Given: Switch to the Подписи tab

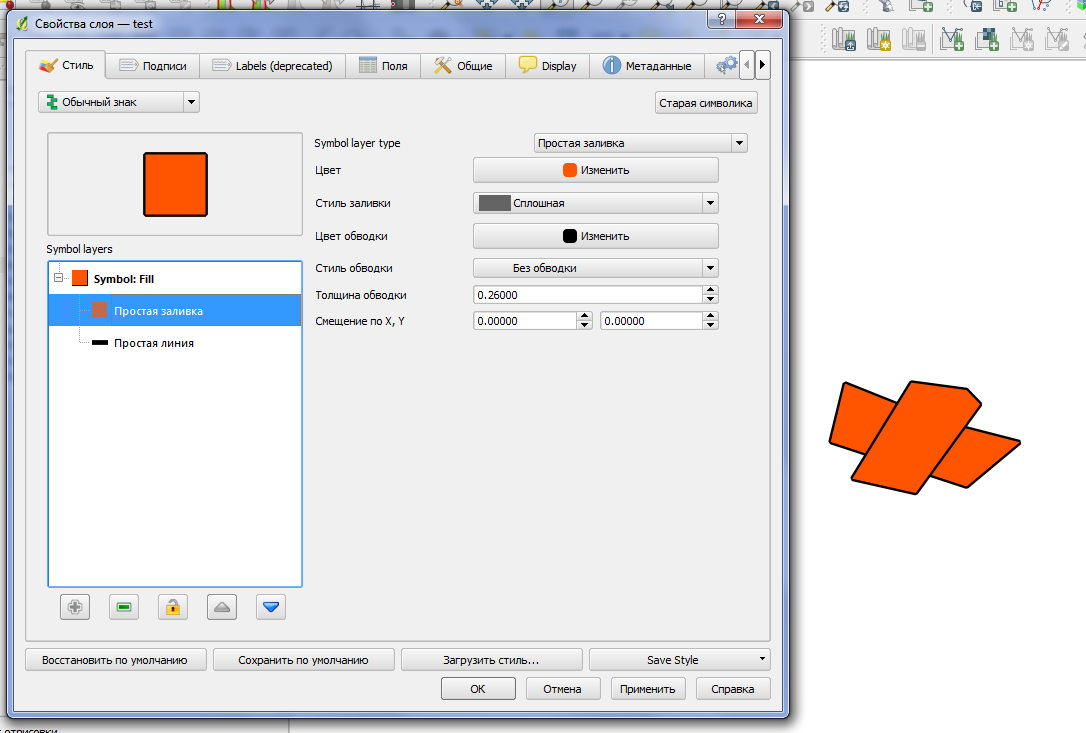Looking at the screenshot, I should point(153,64).
